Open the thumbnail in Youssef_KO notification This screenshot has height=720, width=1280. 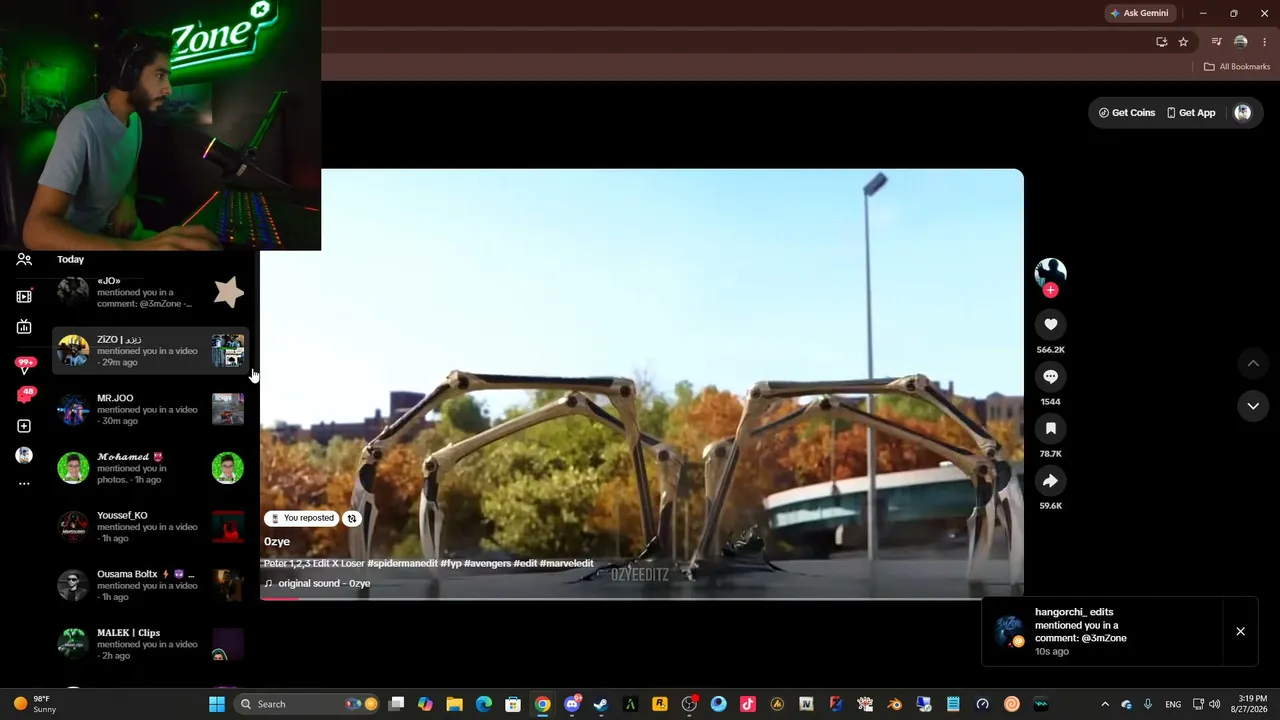pyautogui.click(x=228, y=527)
